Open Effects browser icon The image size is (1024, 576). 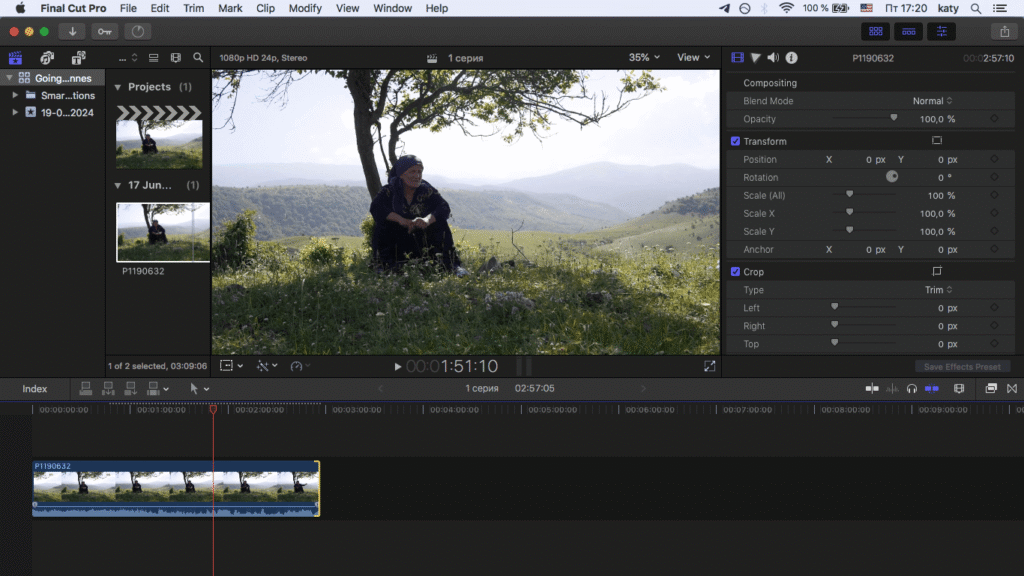tap(991, 389)
